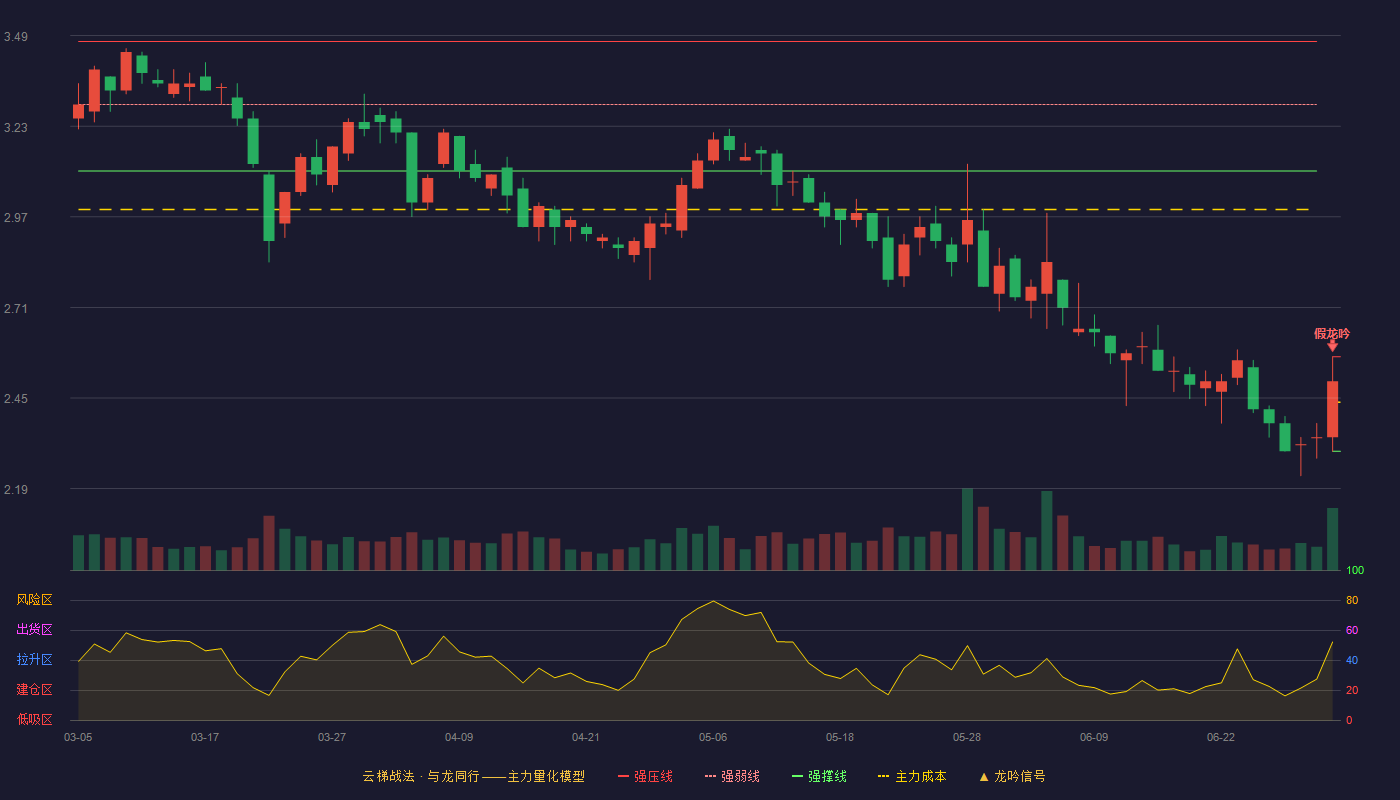Click the 2.71 price axis label
Viewport: 1400px width, 800px height.
tap(16, 309)
